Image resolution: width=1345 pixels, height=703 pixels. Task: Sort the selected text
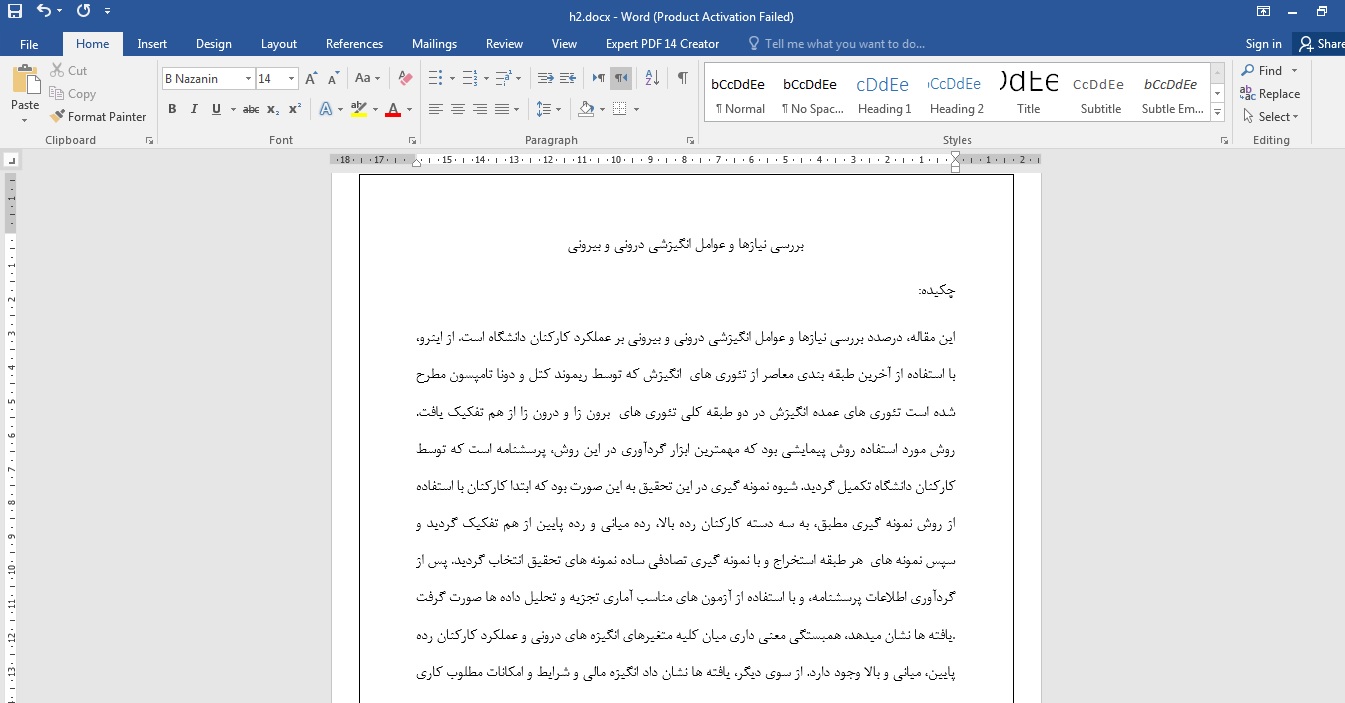coord(652,78)
